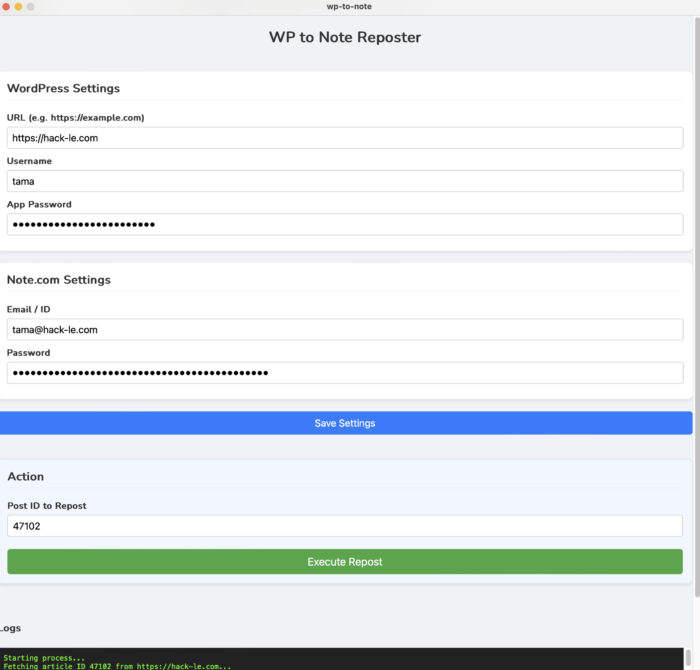
Task: Click the vertical scrollbar on the right
Action: click(696, 300)
